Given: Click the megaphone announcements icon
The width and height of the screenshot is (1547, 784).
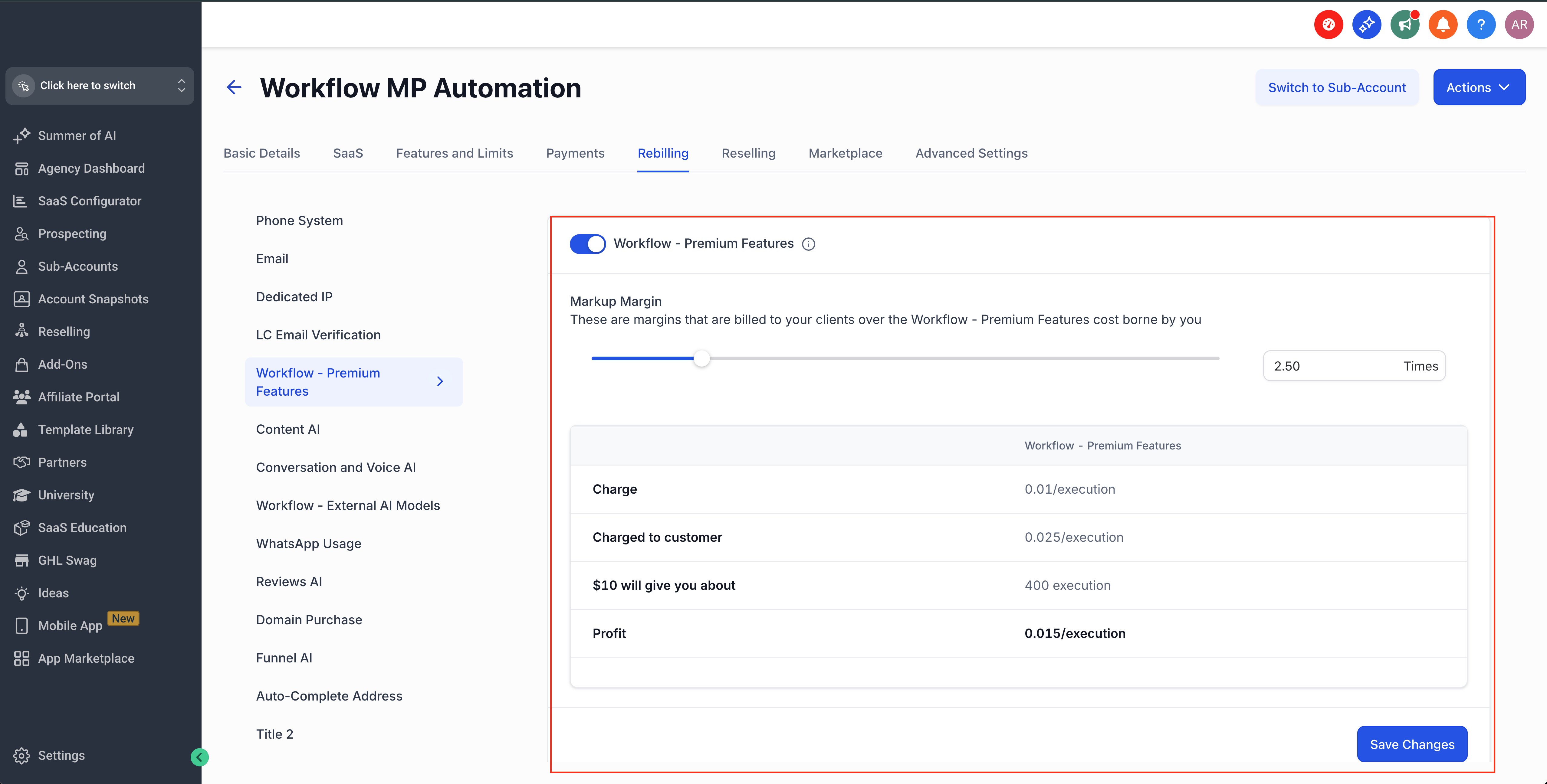Looking at the screenshot, I should click(x=1404, y=24).
